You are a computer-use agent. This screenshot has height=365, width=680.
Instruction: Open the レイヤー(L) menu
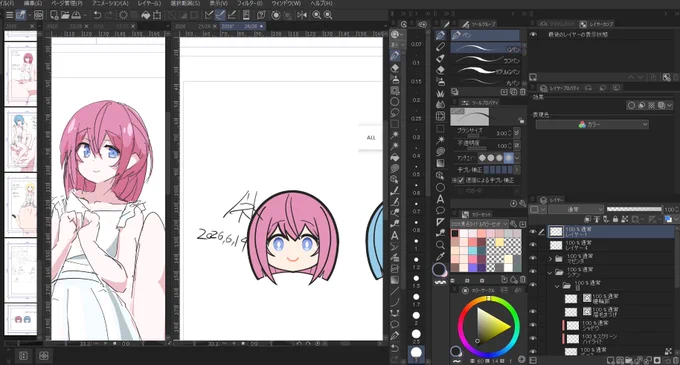(x=149, y=3)
